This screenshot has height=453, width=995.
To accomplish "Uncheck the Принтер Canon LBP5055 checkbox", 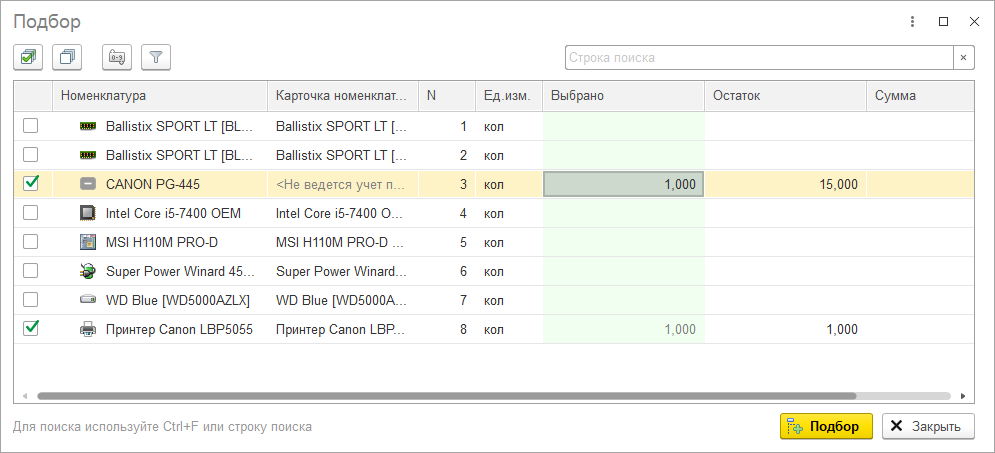I will (x=31, y=328).
